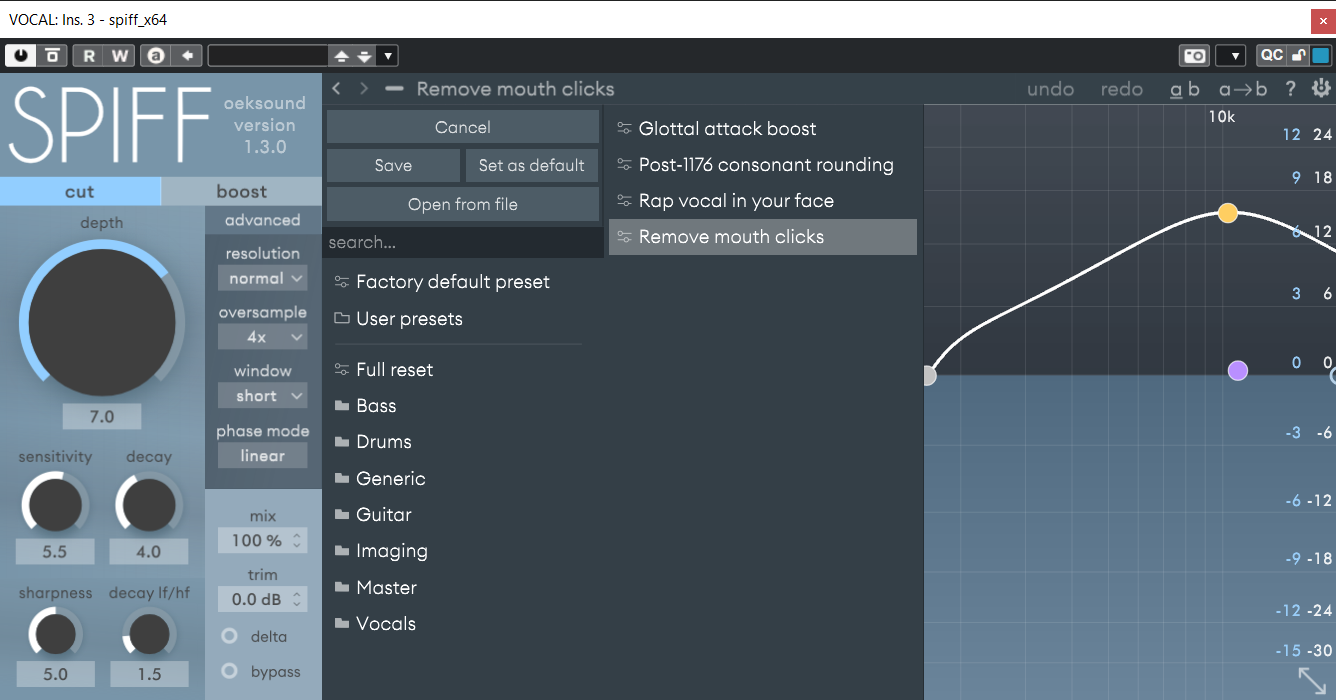
Task: Toggle the delta radio button
Action: [230, 636]
